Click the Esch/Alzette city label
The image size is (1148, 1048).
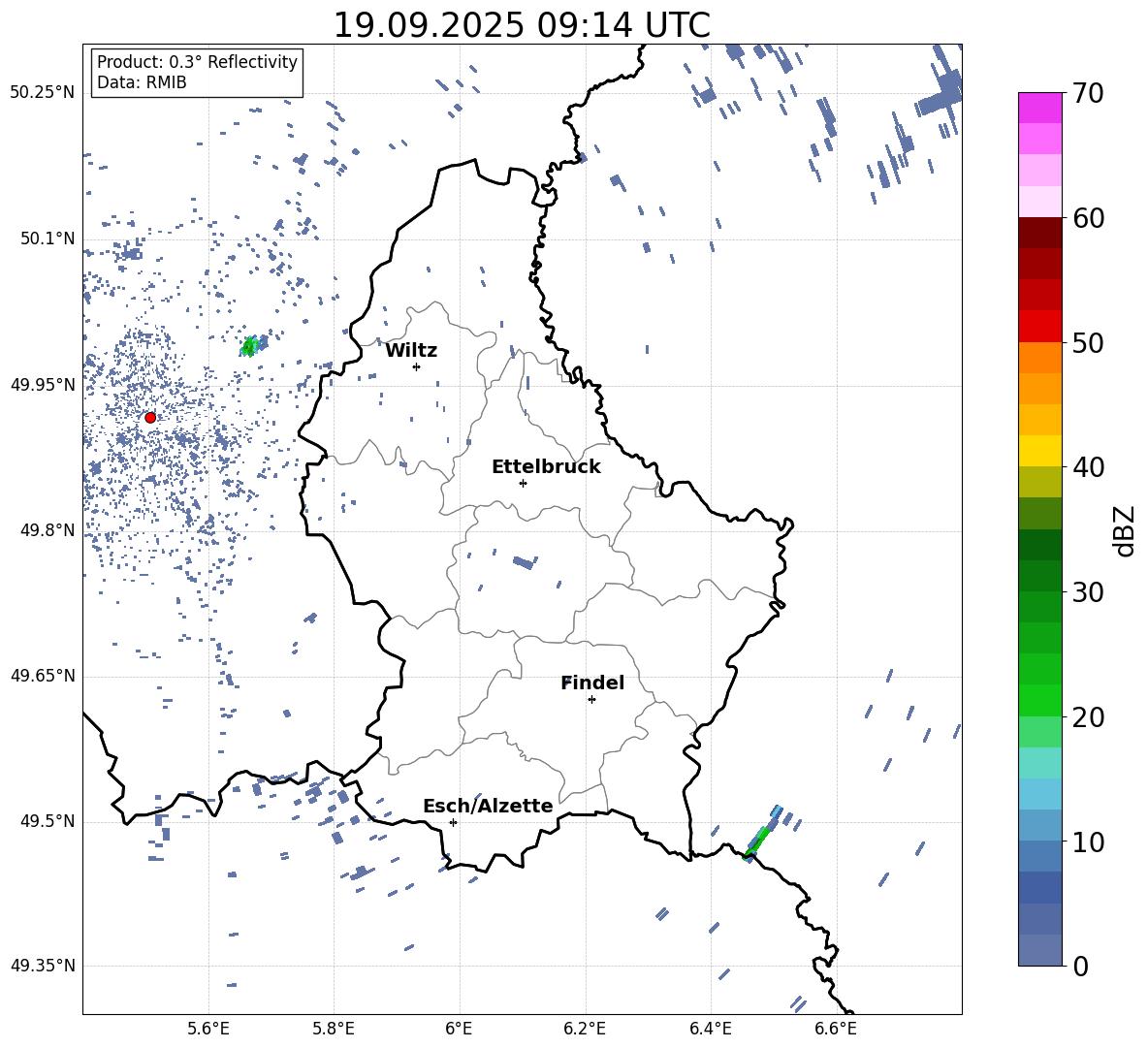tap(488, 806)
